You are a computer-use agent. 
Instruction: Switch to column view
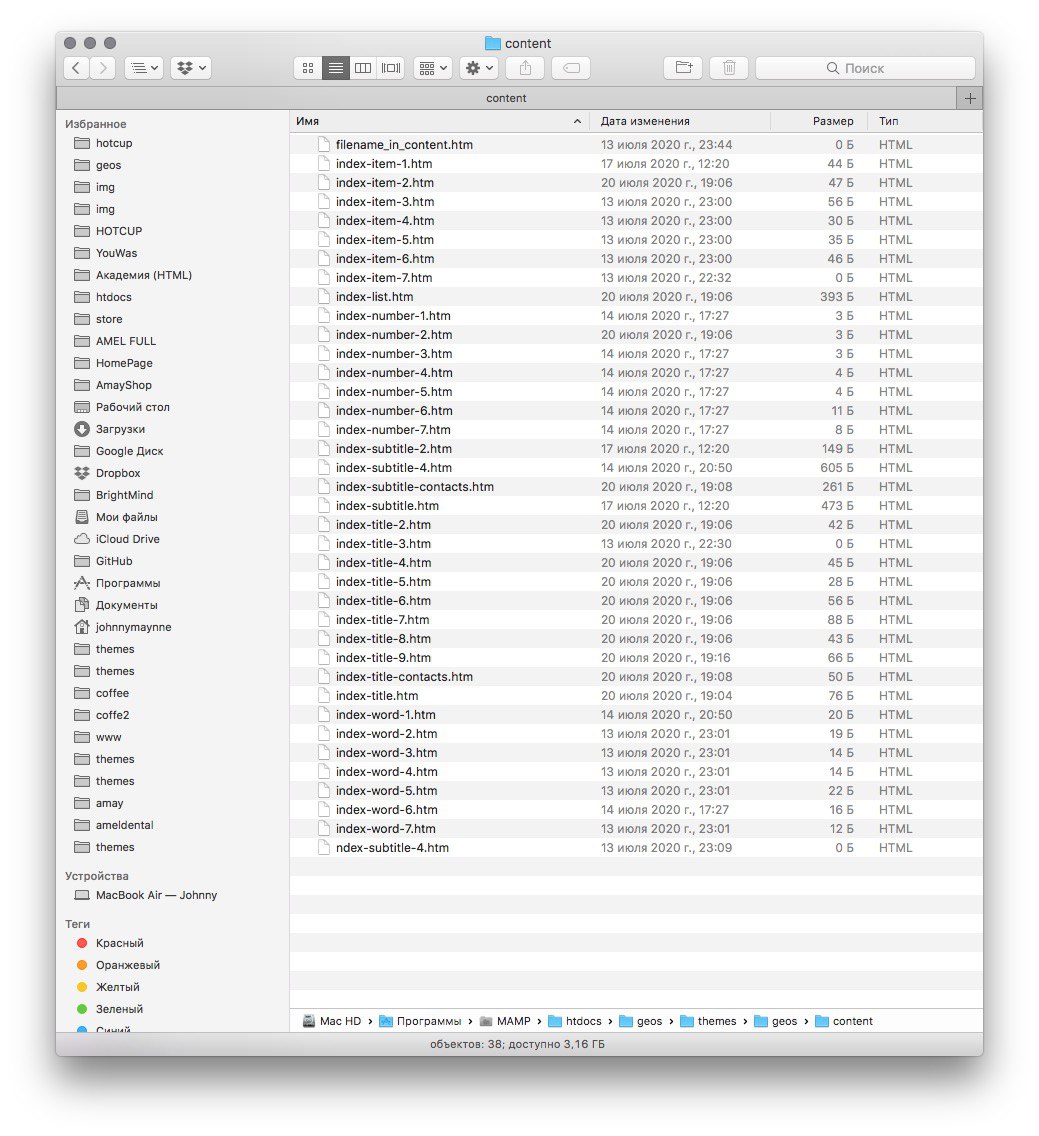(363, 68)
